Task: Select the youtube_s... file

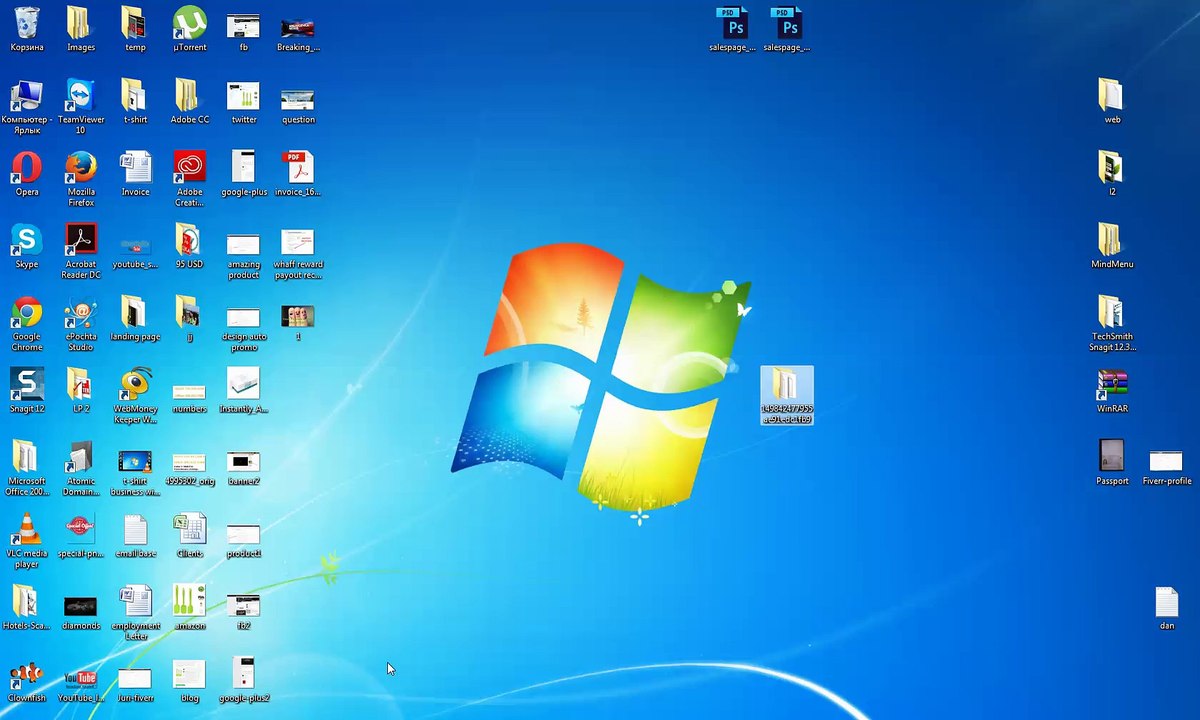Action: (x=135, y=251)
